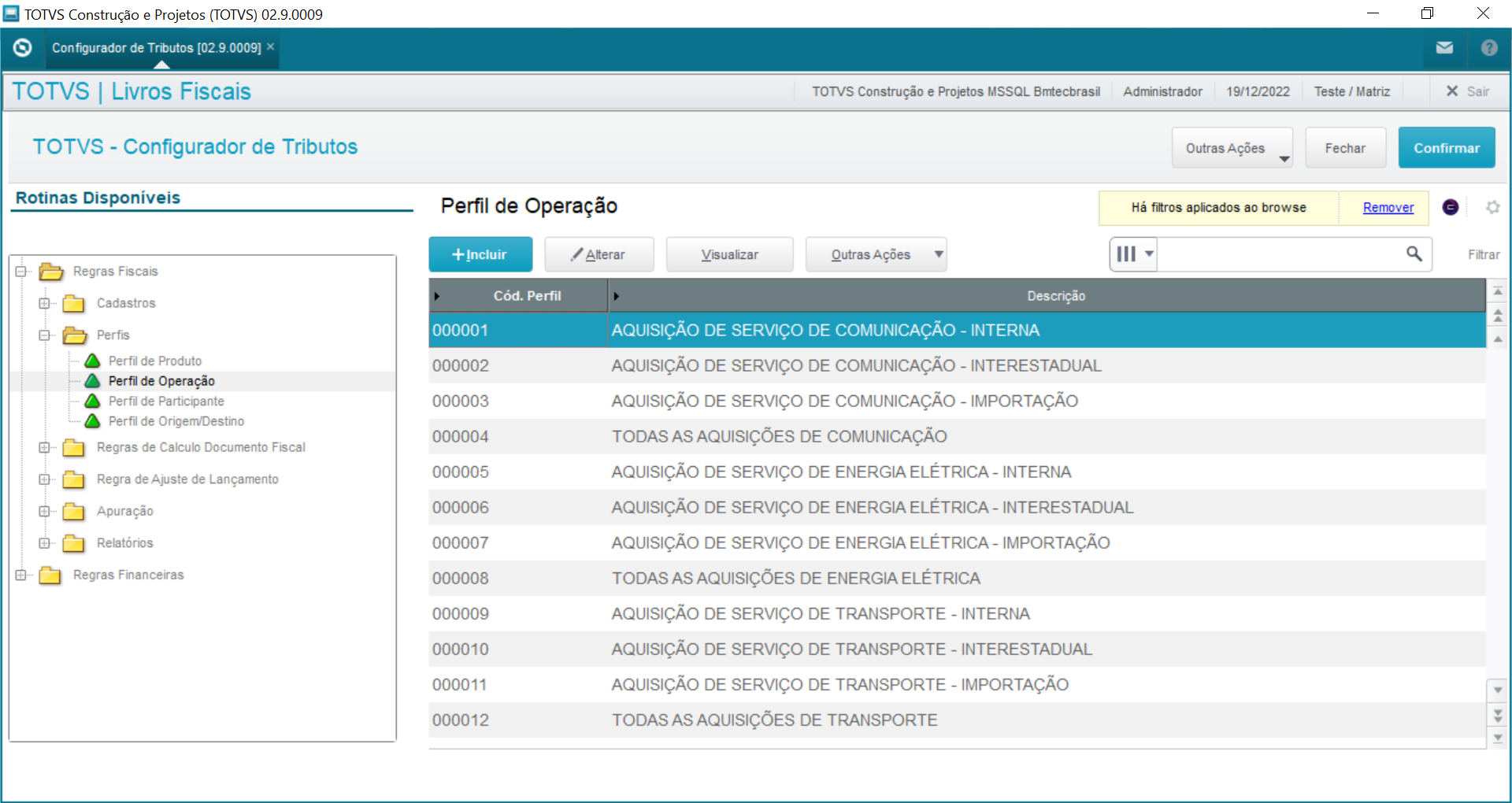Expand the Apuração tree node
Screen dimensions: 1512x803
click(x=44, y=512)
